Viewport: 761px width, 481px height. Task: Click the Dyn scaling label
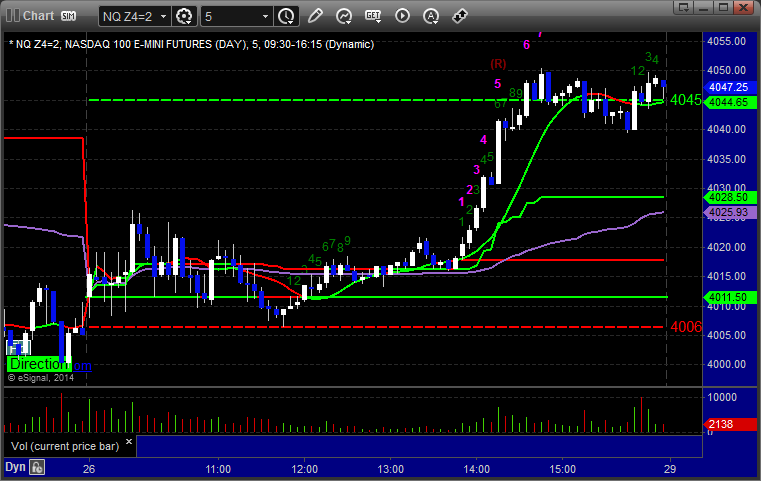(15, 467)
